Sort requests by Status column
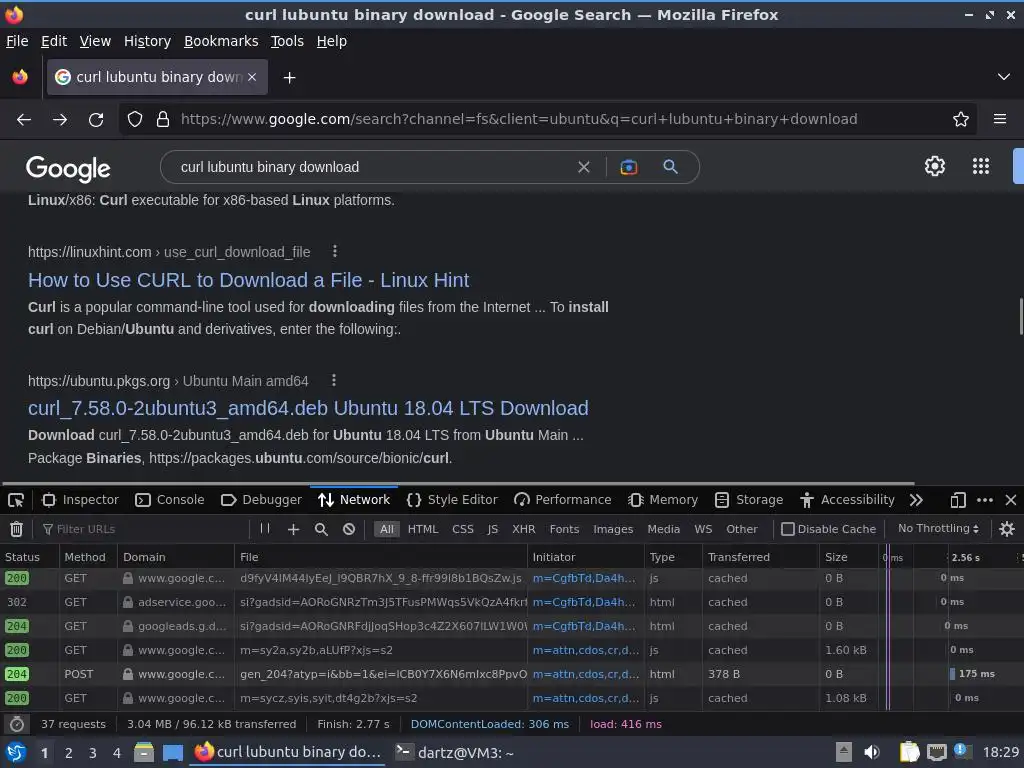 pos(29,557)
